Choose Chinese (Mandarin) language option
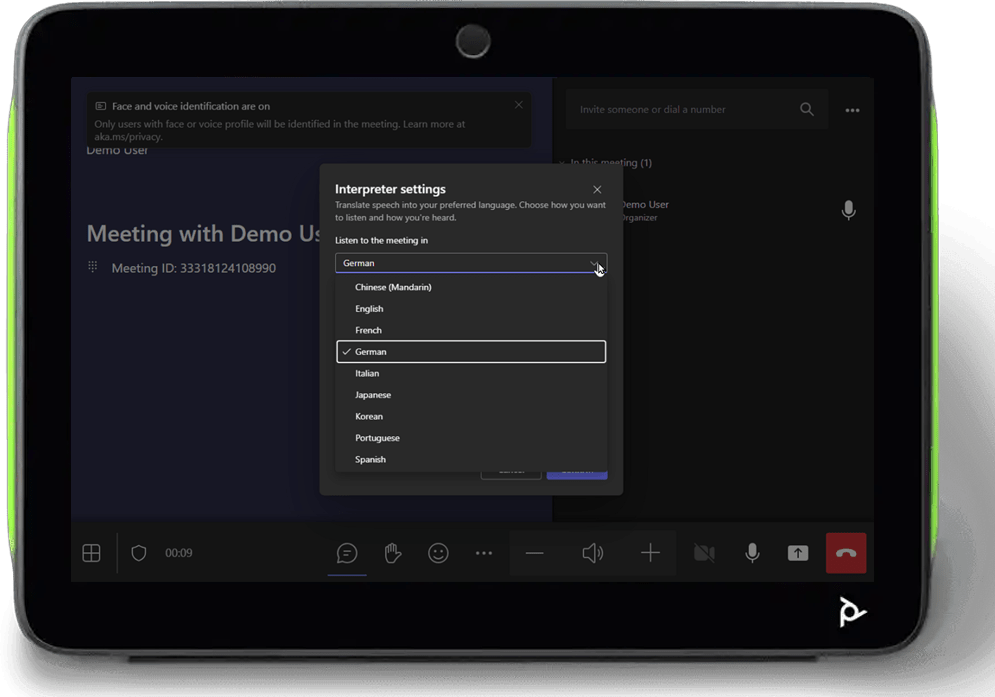 pos(393,287)
